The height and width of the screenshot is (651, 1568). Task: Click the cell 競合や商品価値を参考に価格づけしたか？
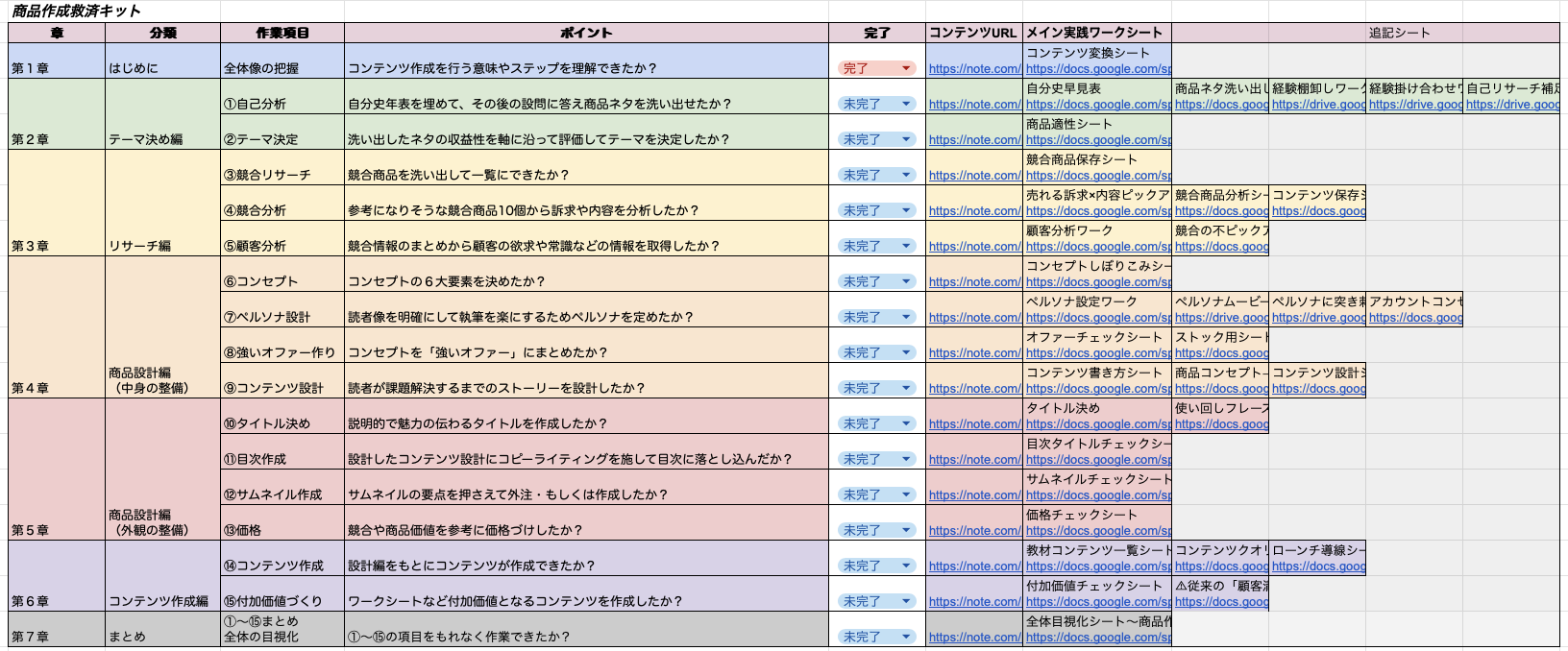[586, 522]
